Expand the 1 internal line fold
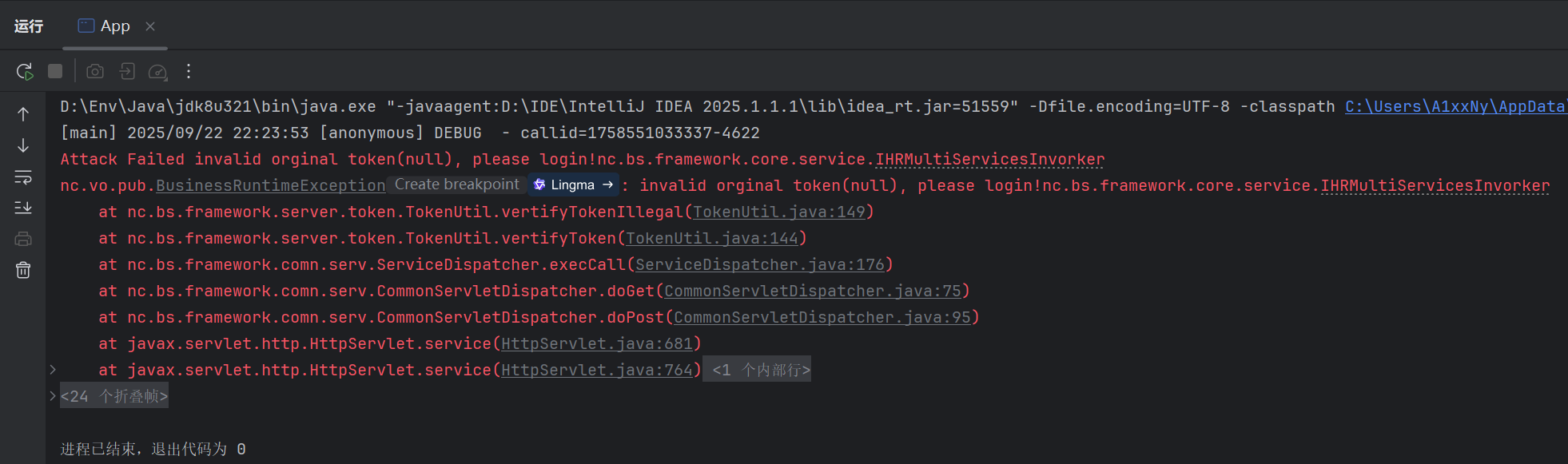The image size is (1568, 464). (760, 370)
